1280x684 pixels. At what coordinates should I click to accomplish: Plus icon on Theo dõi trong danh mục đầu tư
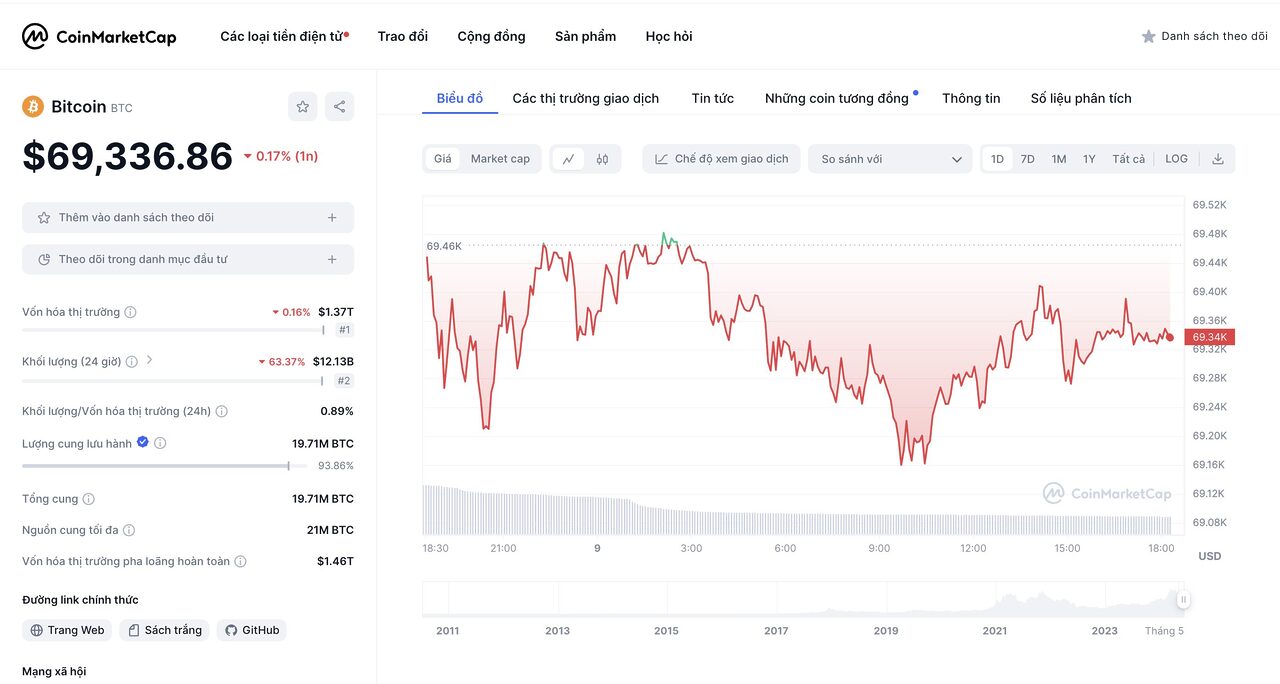click(332, 259)
